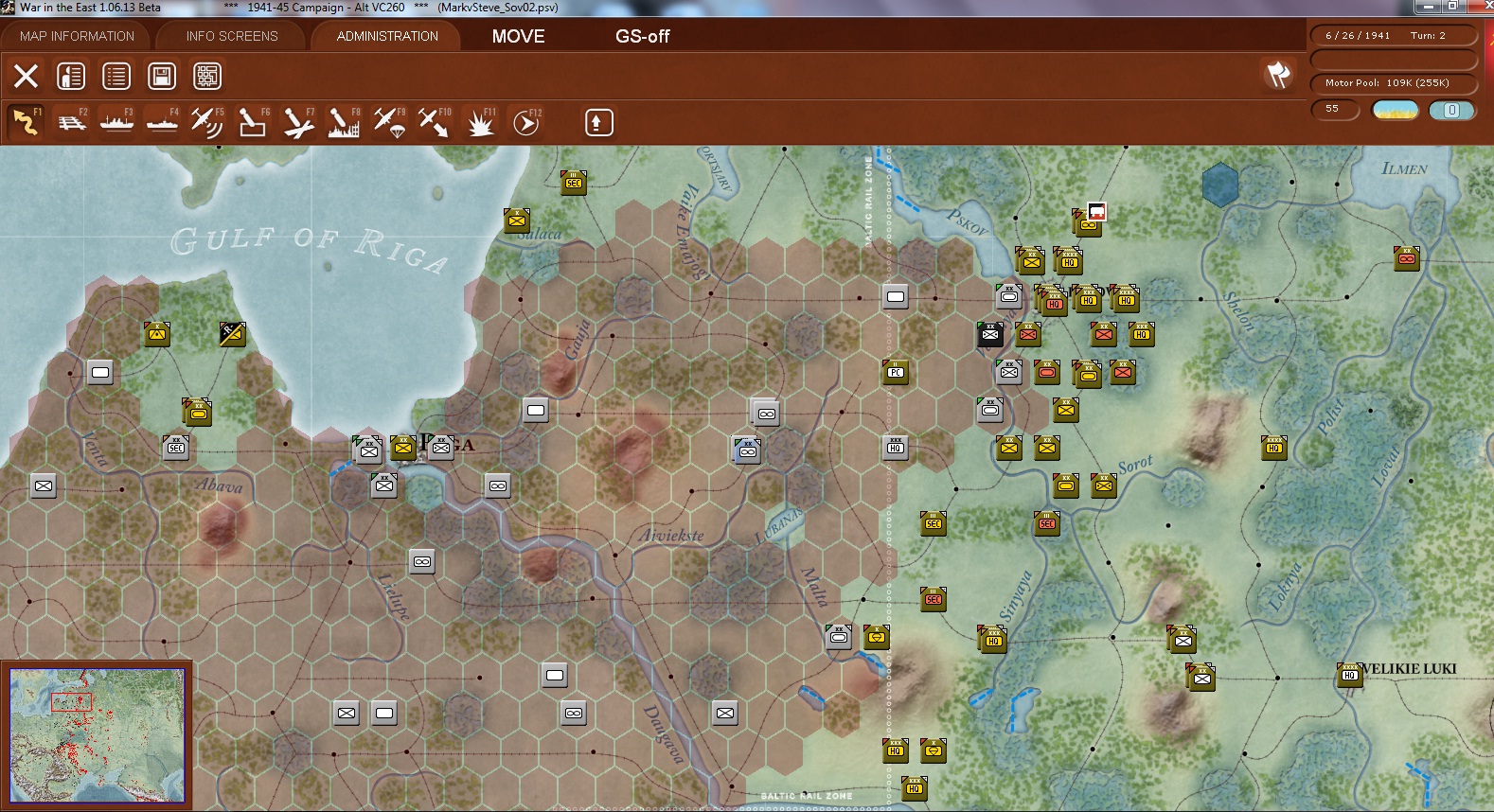This screenshot has width=1494, height=812.
Task: Click the weather indicator with yellow field
Action: coord(1396,110)
